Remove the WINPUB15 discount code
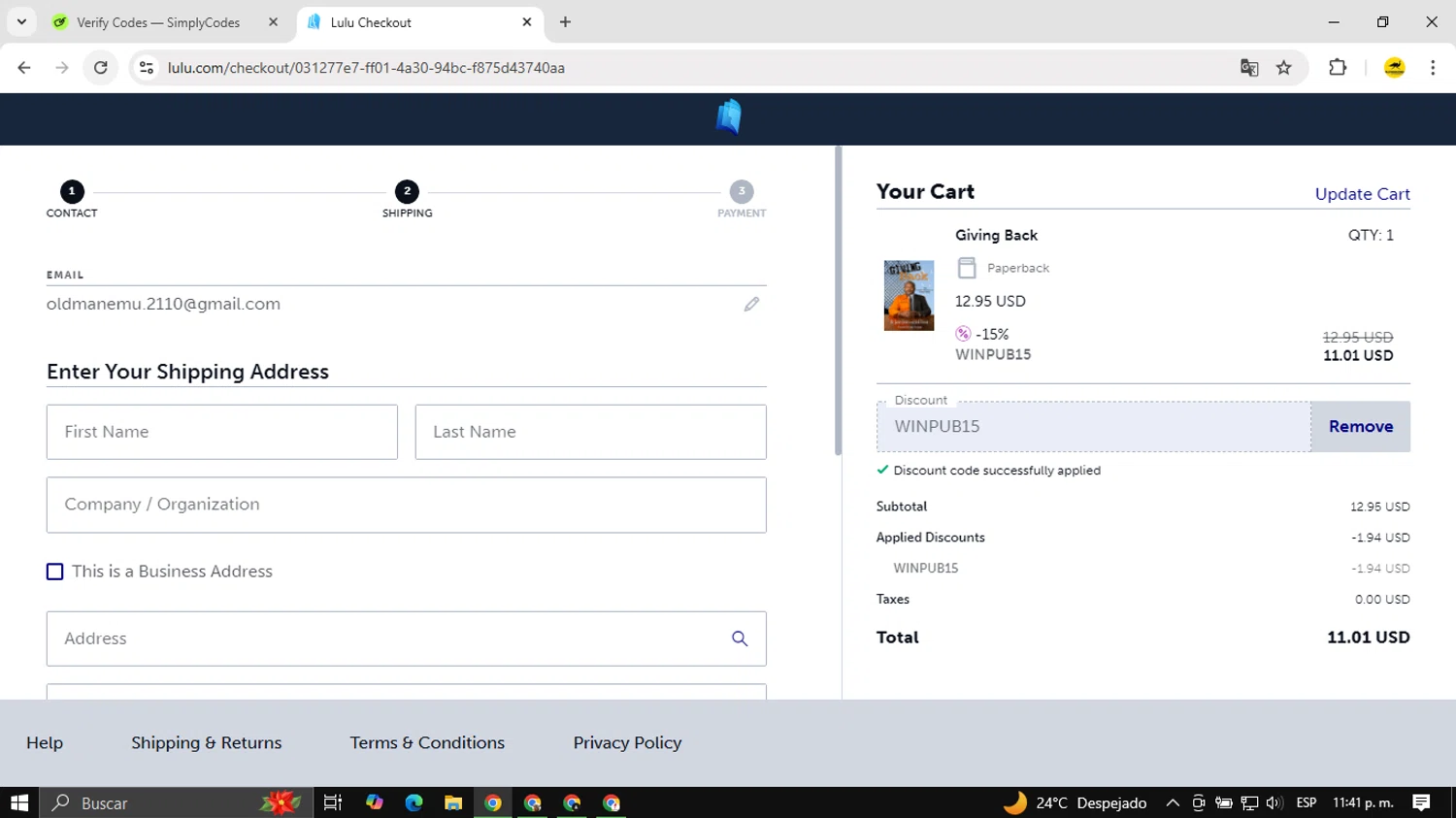 [x=1361, y=427]
